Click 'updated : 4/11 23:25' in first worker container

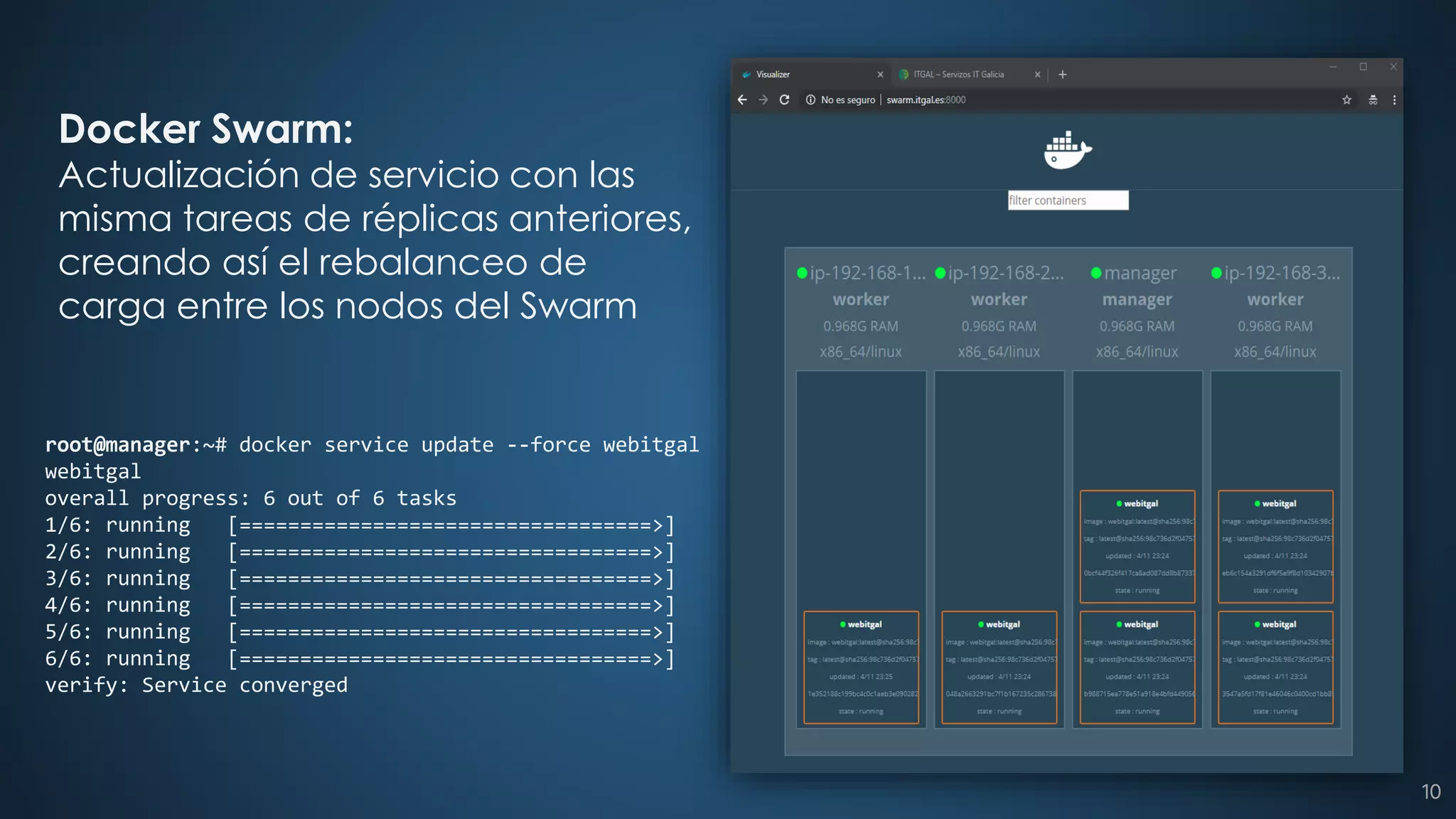861,677
